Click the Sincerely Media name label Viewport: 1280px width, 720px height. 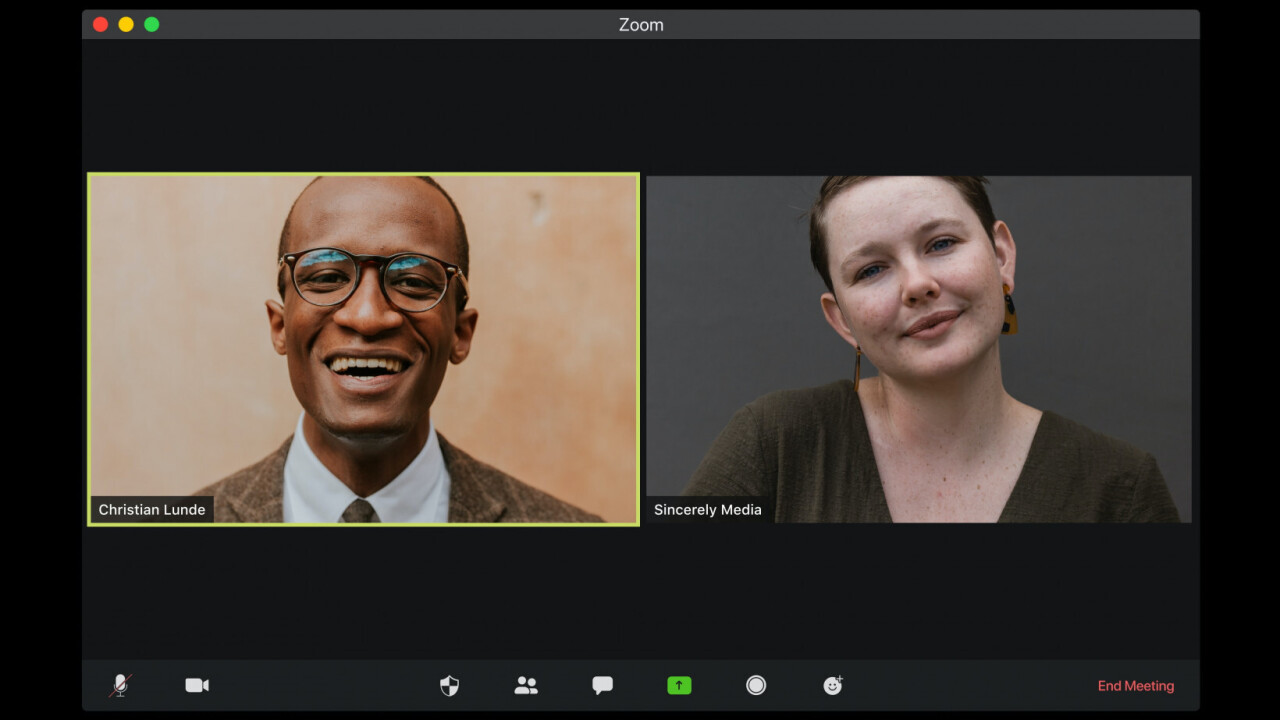click(707, 509)
